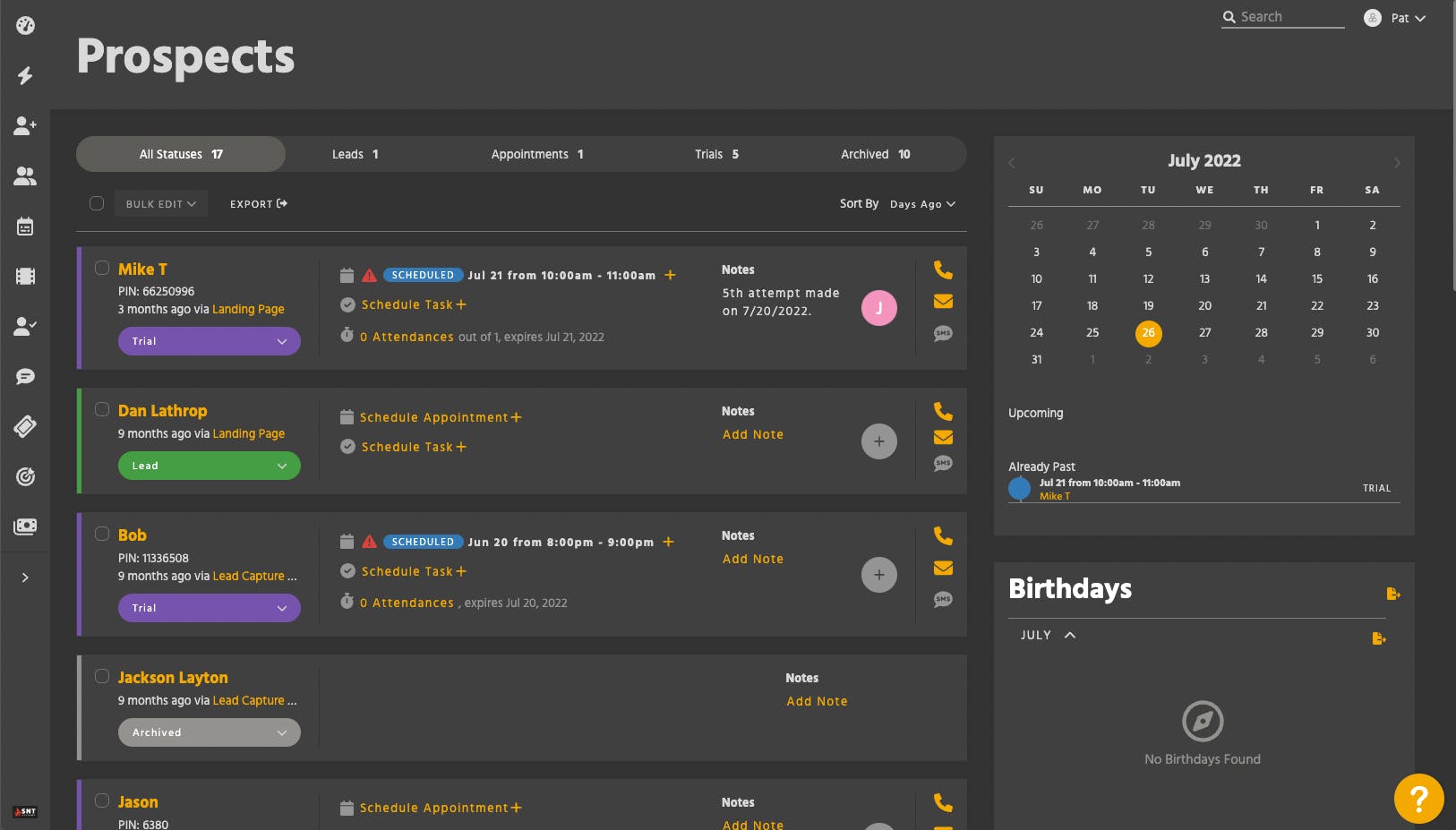The image size is (1456, 830).
Task: Toggle the select-all prospects checkbox
Action: coord(97,203)
